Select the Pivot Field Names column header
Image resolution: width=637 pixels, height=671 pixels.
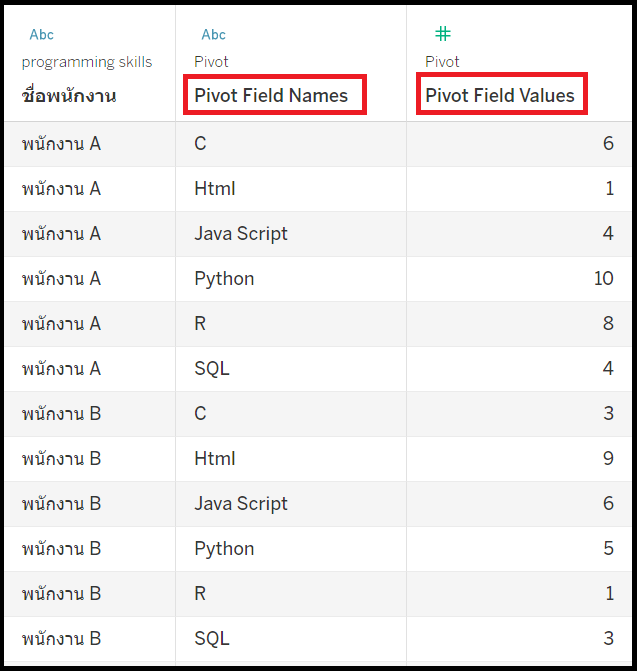point(271,96)
